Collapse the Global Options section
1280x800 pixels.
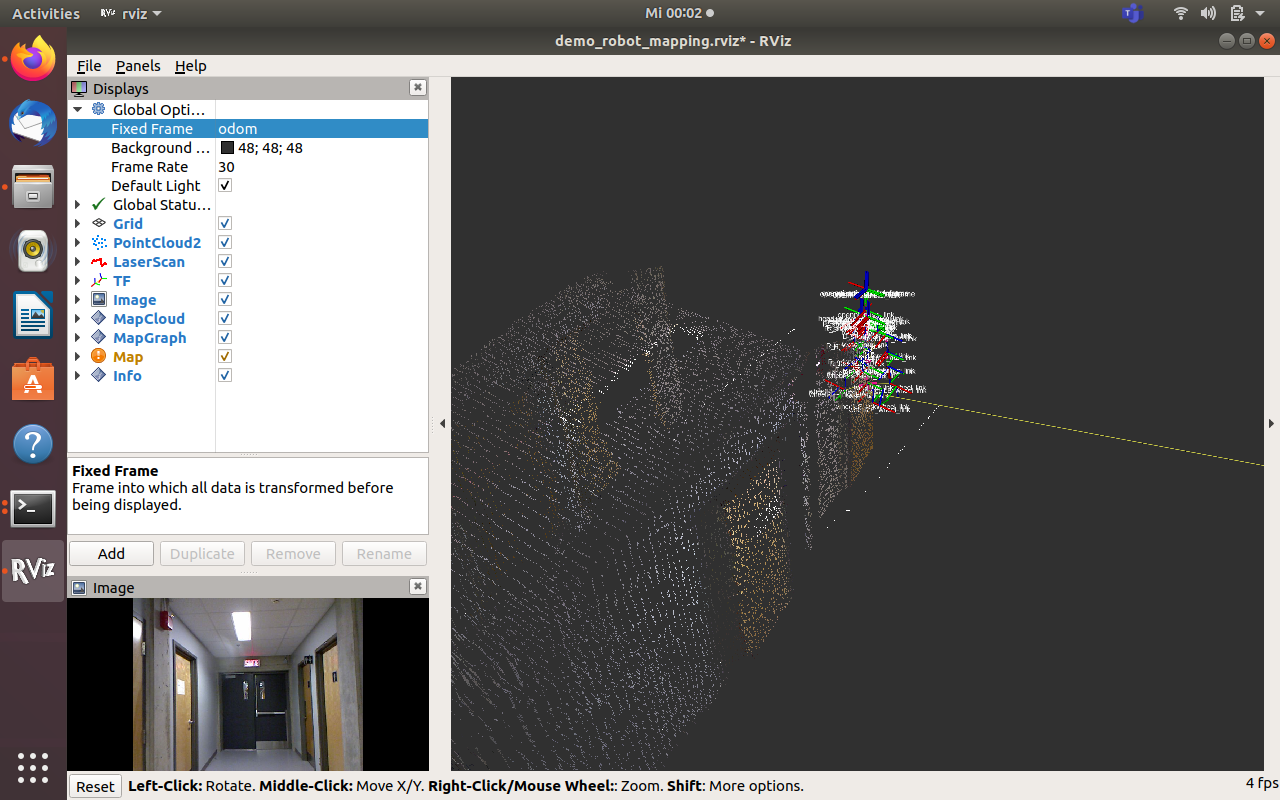[x=78, y=110]
